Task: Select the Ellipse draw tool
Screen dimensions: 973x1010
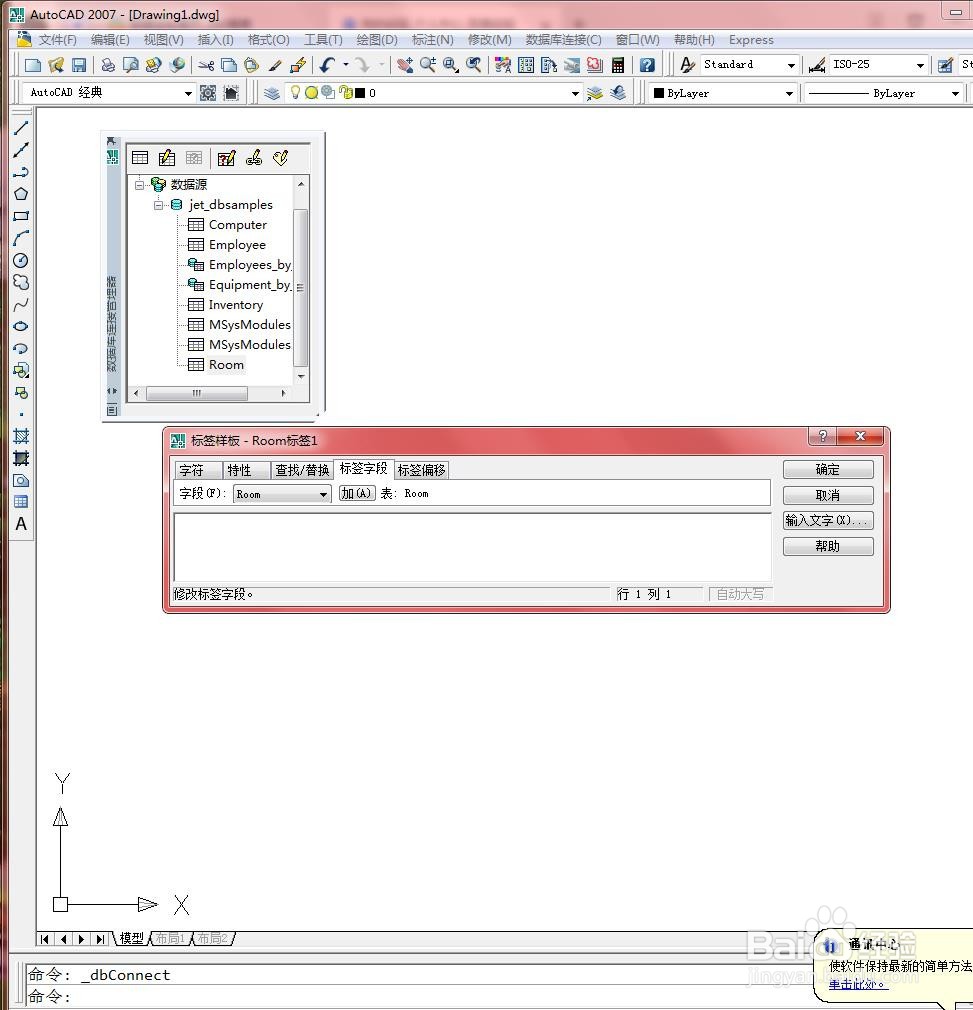Action: [x=21, y=326]
